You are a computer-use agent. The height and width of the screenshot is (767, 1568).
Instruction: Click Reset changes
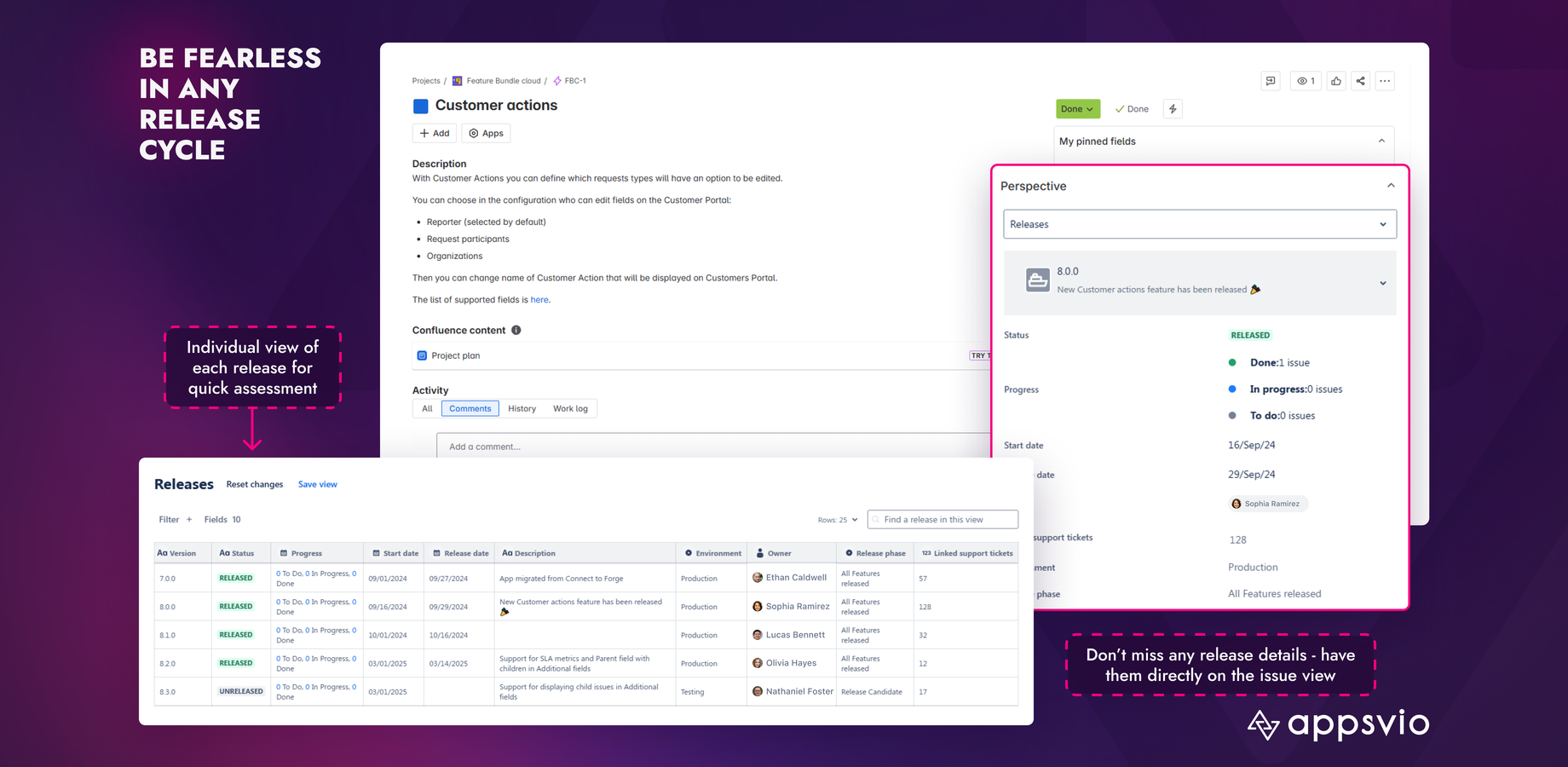255,484
